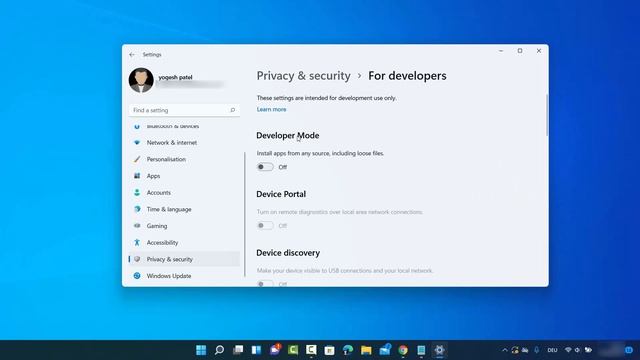
Task: Toggle Developer Mode switch on
Action: (x=265, y=167)
